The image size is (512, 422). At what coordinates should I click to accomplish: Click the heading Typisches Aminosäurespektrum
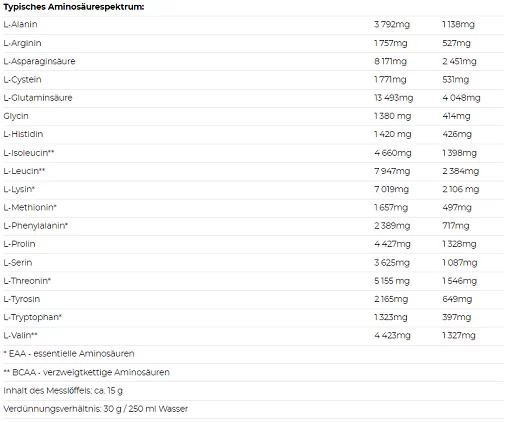pyautogui.click(x=74, y=7)
